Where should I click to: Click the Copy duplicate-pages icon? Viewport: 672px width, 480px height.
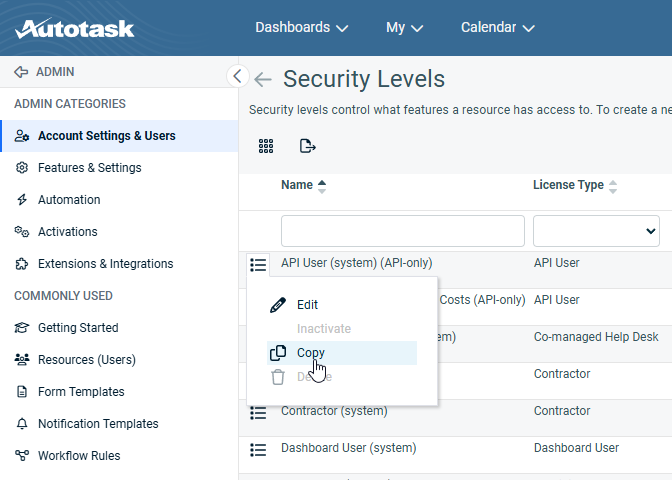[278, 353]
